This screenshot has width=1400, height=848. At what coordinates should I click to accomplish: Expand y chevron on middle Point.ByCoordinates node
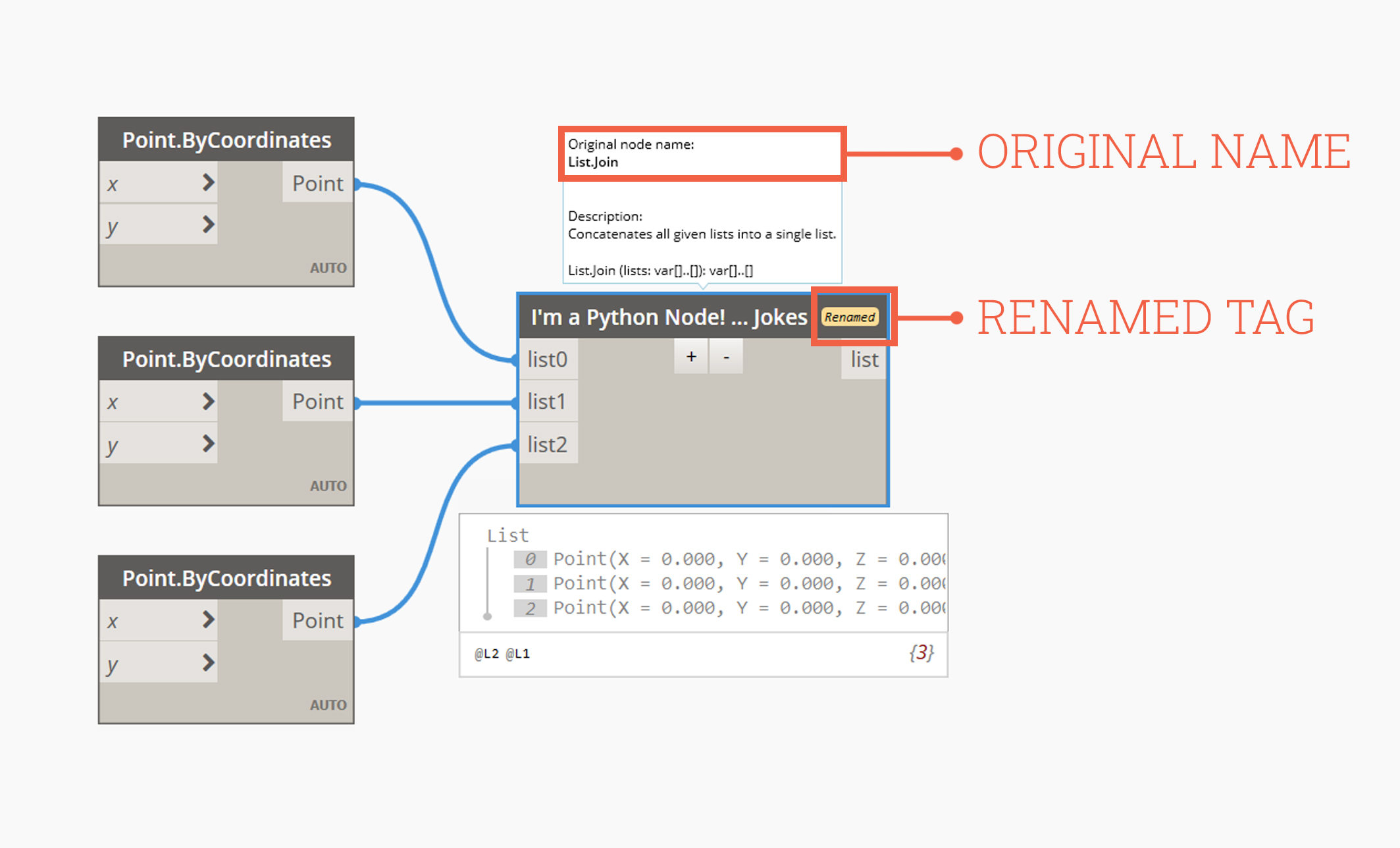coord(208,444)
